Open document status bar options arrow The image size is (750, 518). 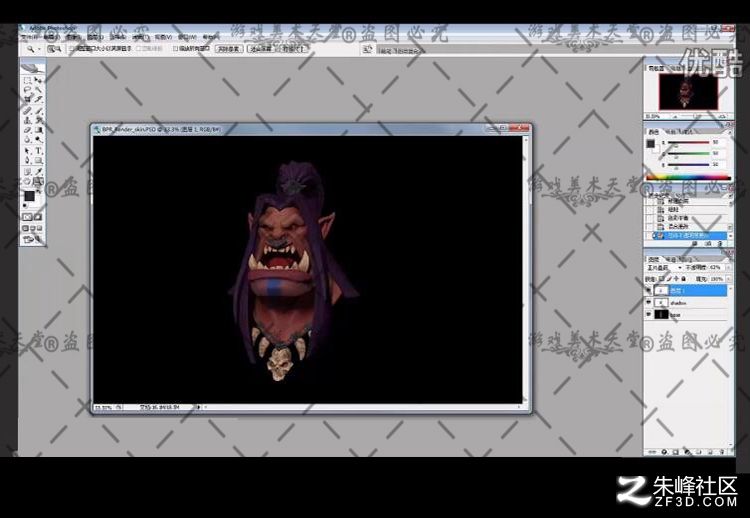198,407
